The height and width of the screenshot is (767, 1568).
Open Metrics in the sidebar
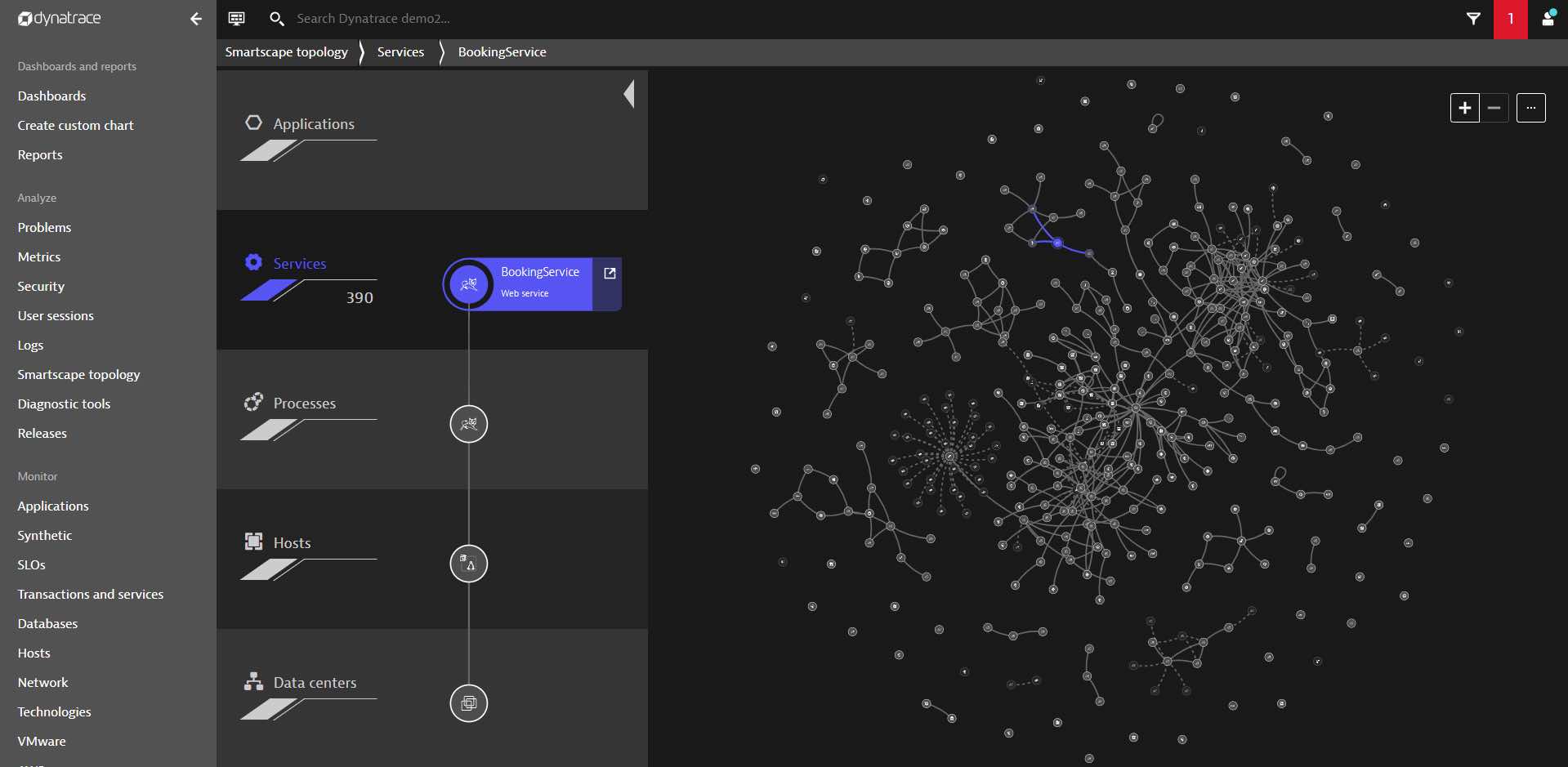click(39, 257)
